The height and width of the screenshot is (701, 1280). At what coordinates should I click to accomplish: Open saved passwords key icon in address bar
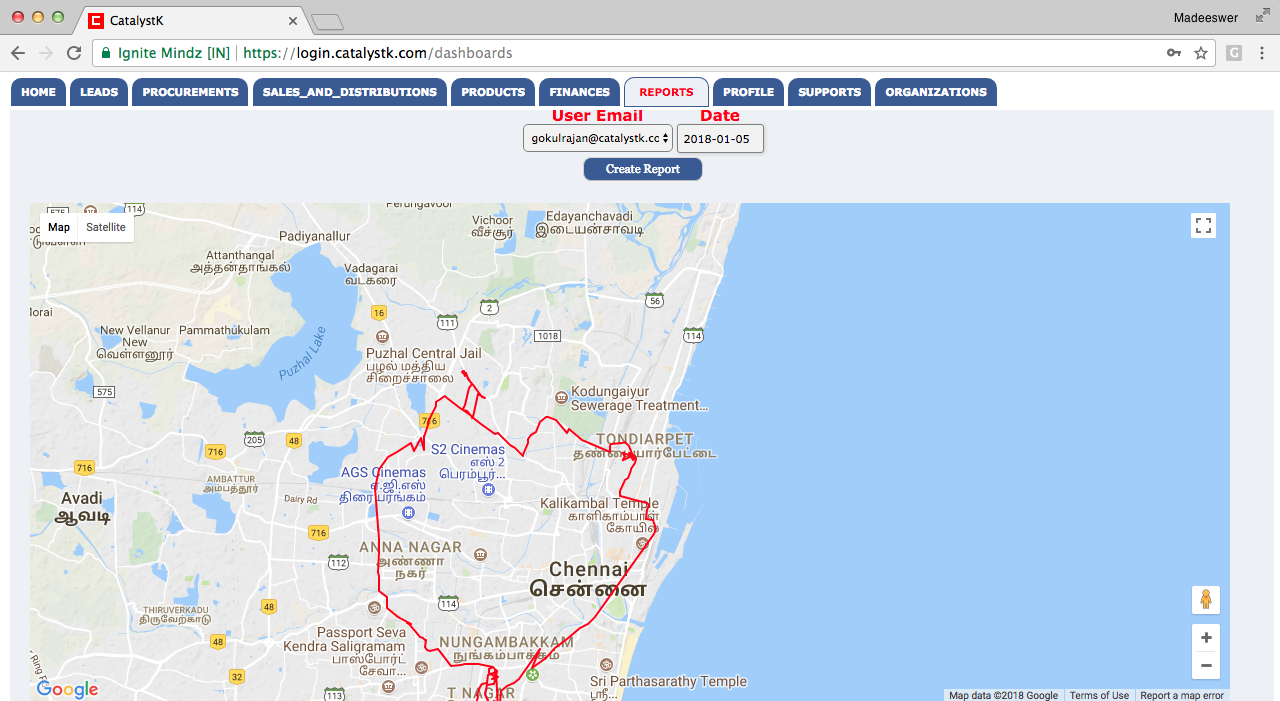click(x=1174, y=53)
